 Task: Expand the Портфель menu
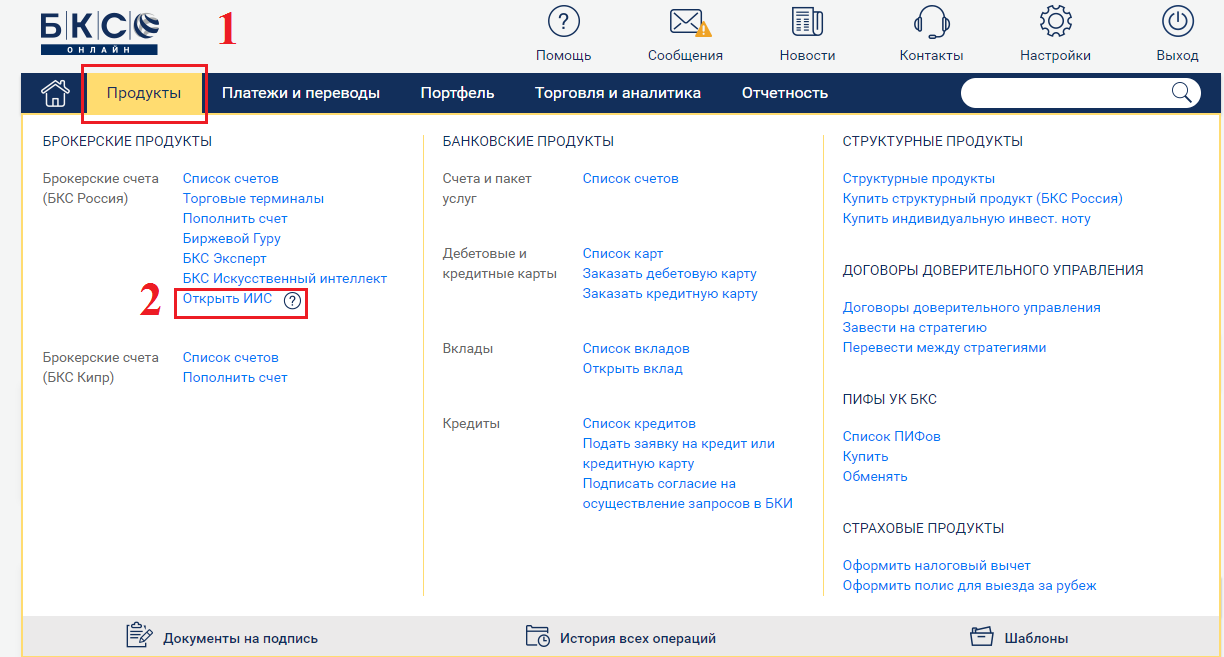point(457,93)
